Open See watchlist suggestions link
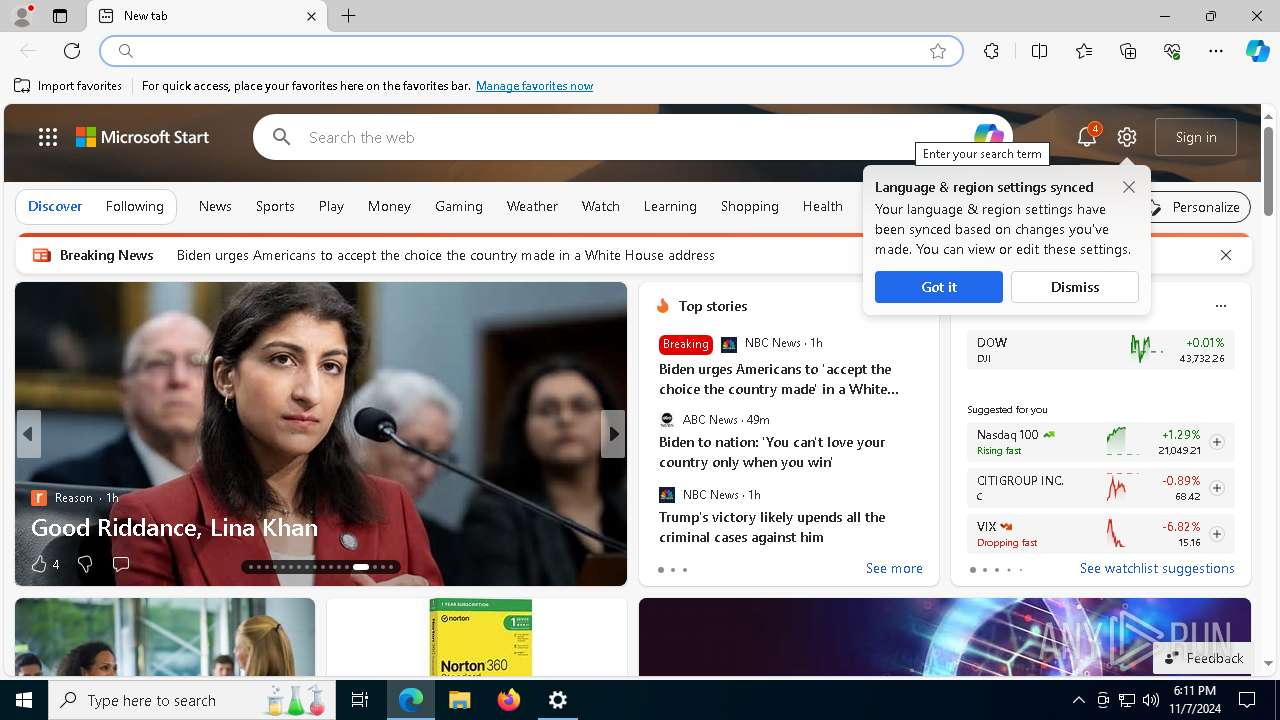 (x=1157, y=568)
